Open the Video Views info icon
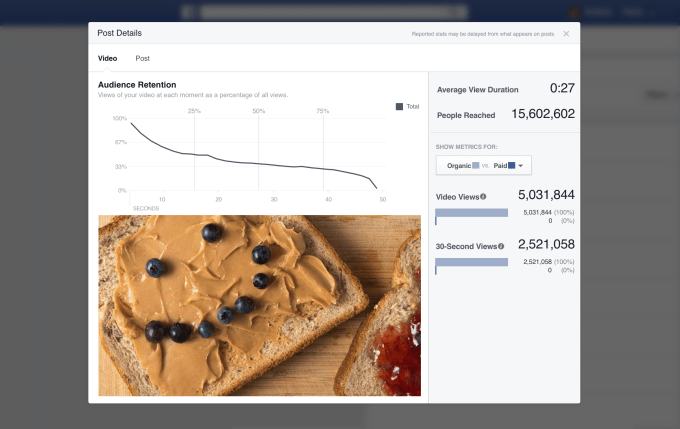Screen dimensions: 680x429 pyautogui.click(x=483, y=196)
